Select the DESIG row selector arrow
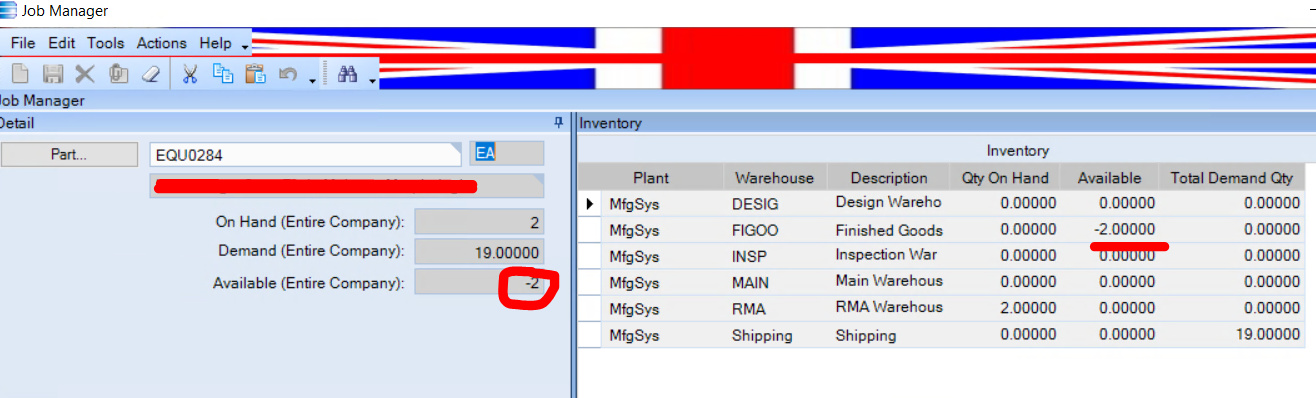This screenshot has height=398, width=1316. point(590,204)
